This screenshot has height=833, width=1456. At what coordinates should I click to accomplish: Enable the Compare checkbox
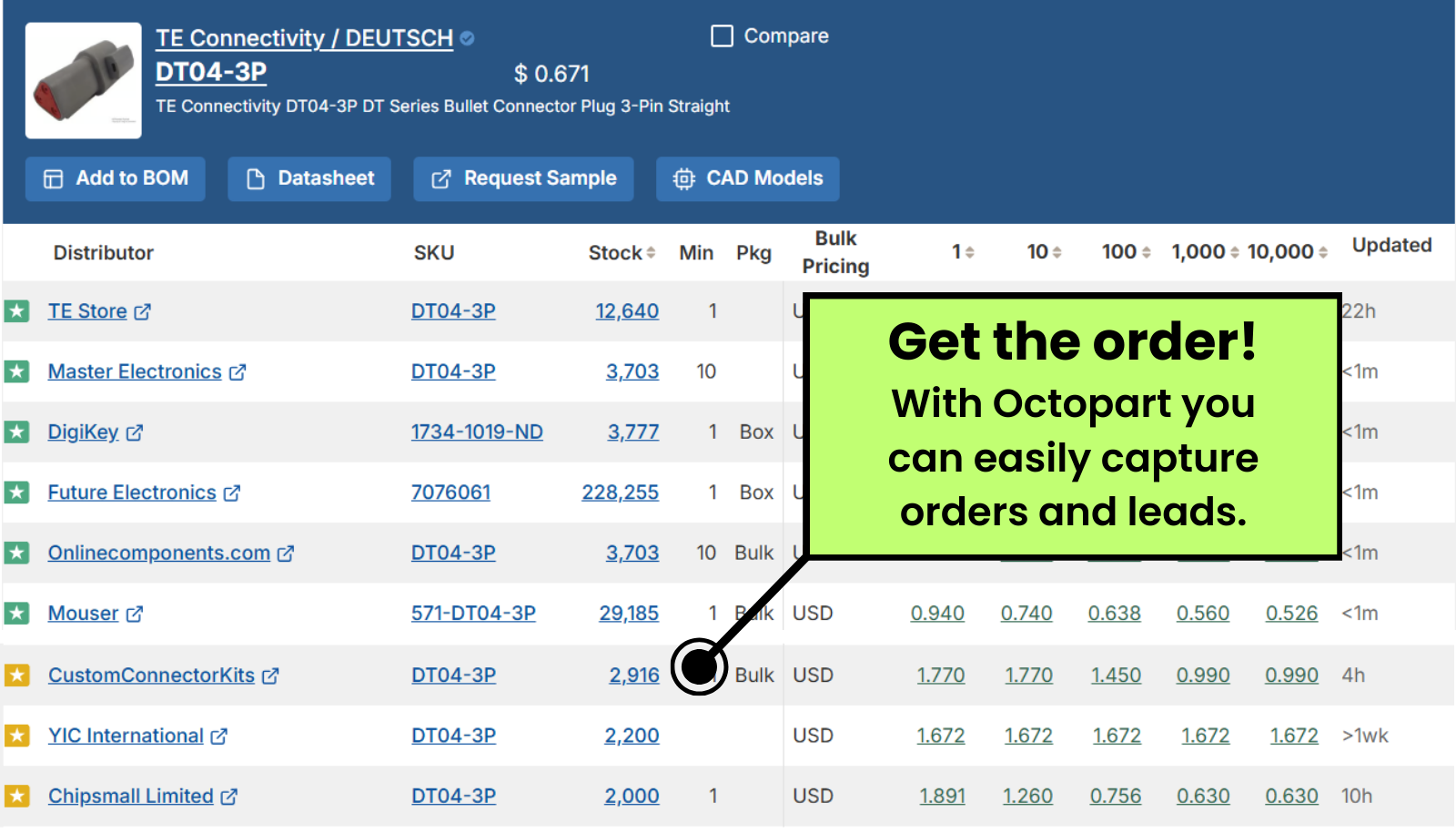[723, 36]
